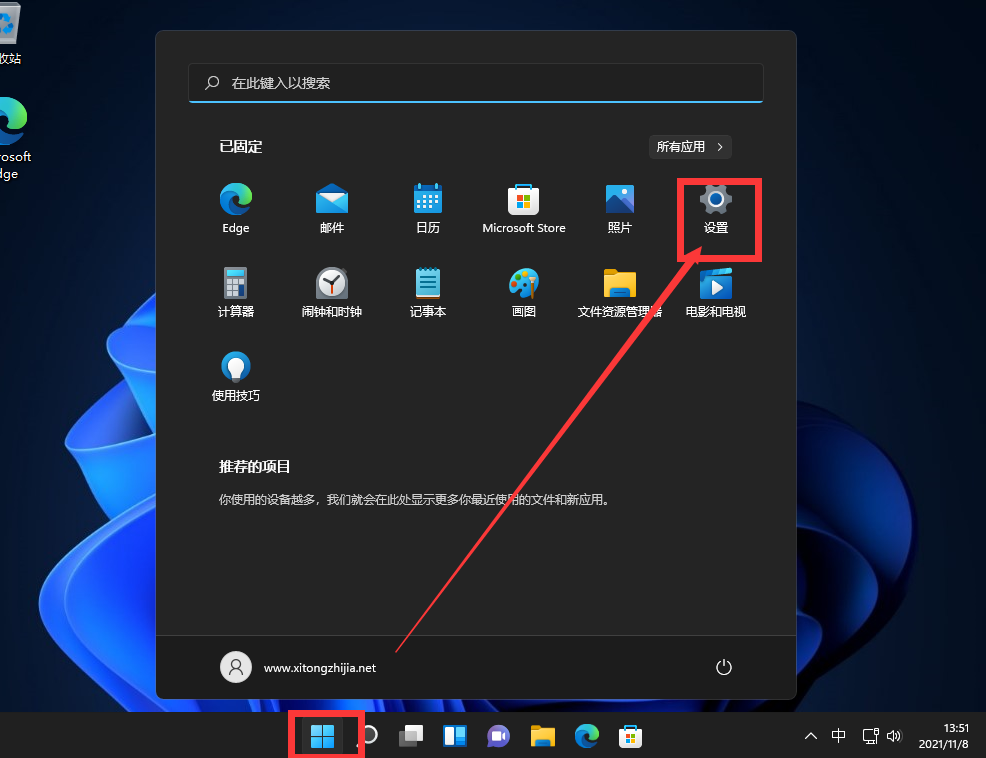Launch the 计算器 (Calculator) app
This screenshot has height=758, width=986.
pos(235,291)
